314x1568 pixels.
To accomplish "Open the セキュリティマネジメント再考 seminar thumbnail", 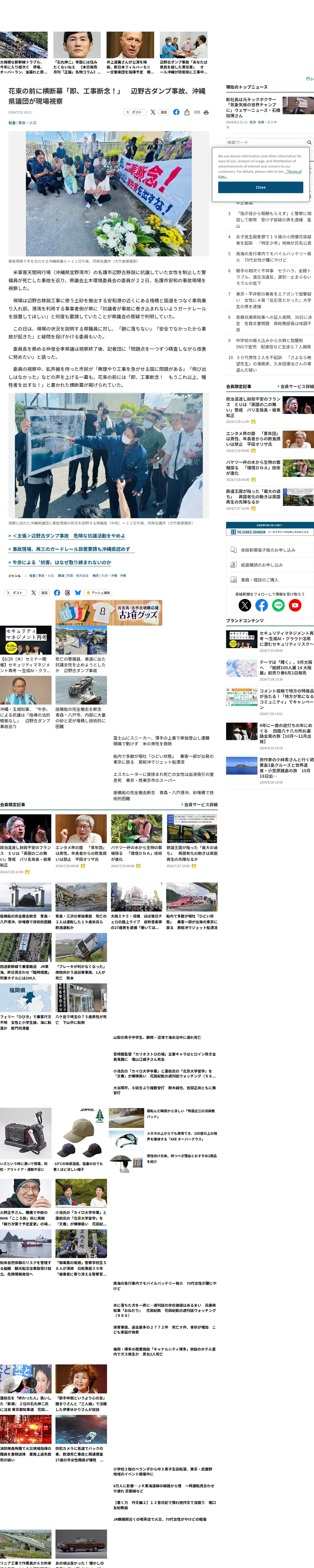I will click(x=26, y=640).
